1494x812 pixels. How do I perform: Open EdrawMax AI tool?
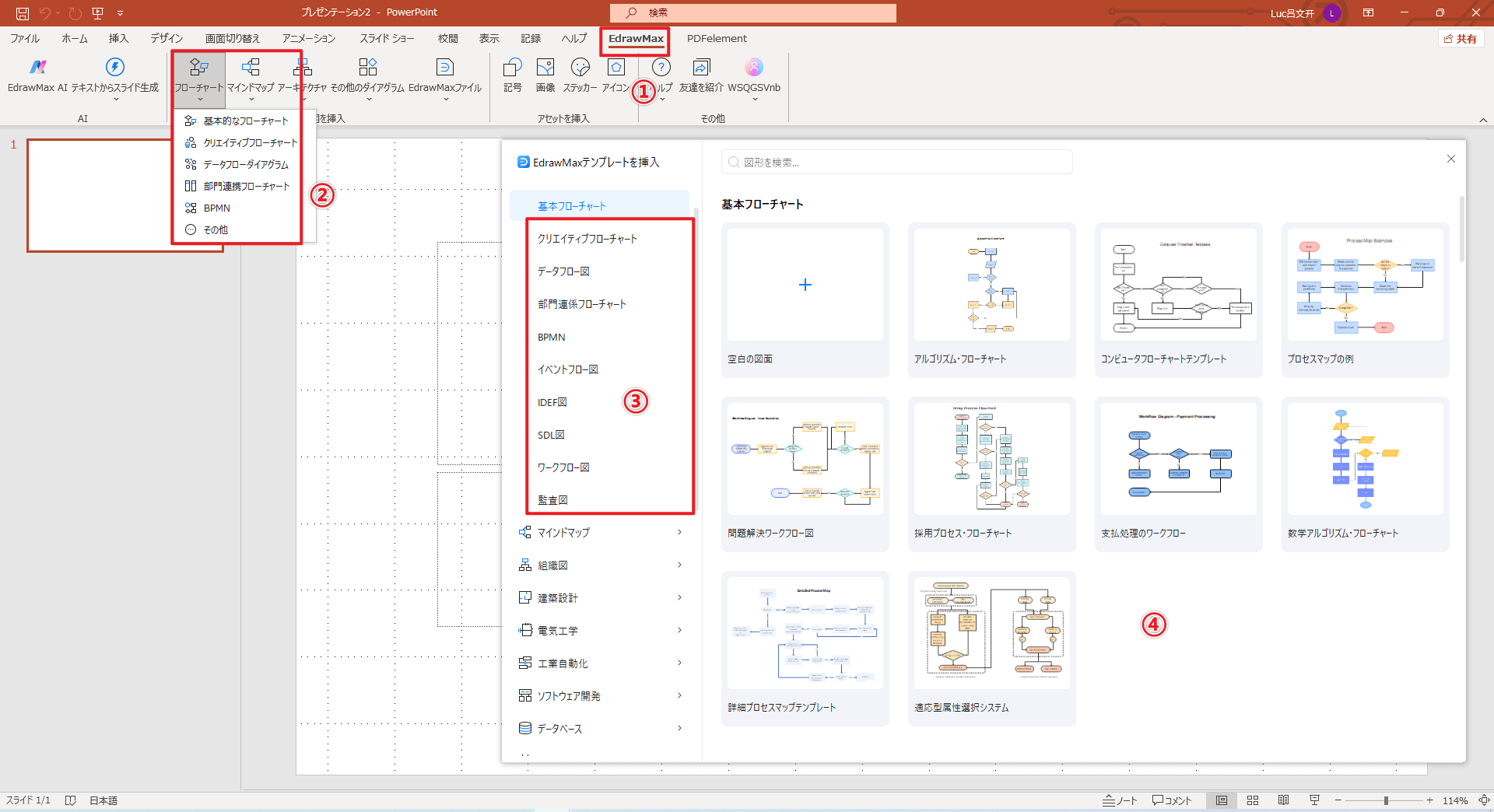37,75
